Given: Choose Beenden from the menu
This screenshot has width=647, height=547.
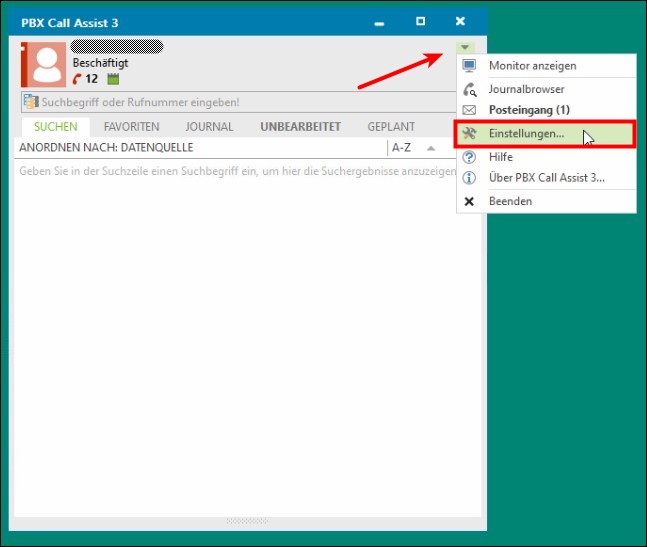Looking at the screenshot, I should (x=510, y=201).
